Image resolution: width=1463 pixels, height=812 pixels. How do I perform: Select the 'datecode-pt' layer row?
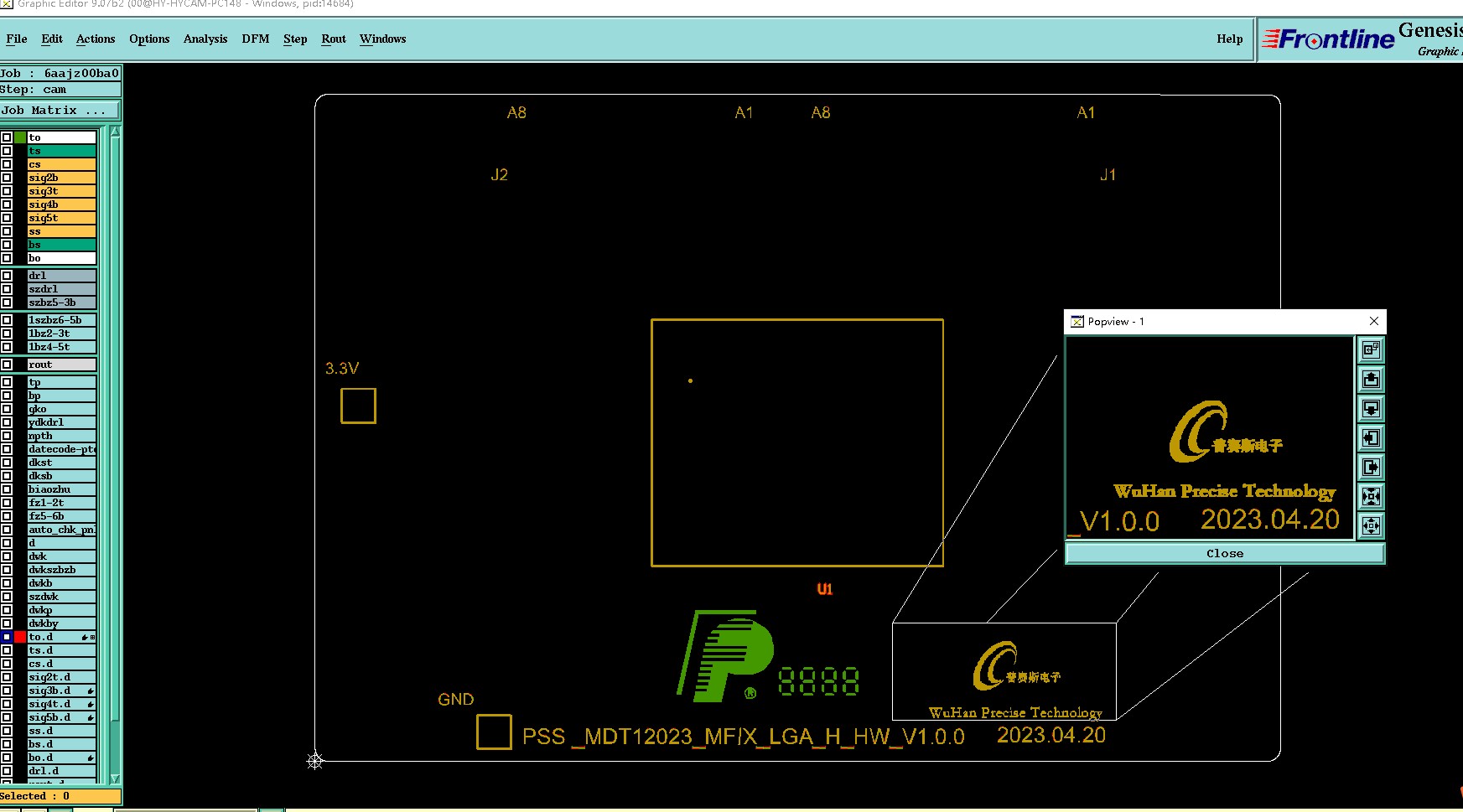pos(62,449)
